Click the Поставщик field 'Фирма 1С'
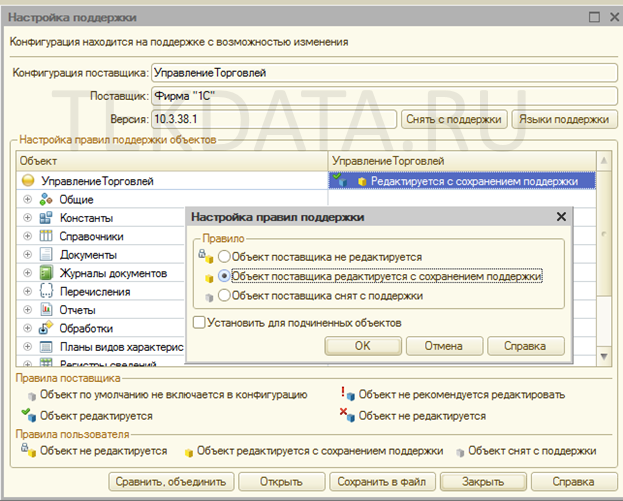Image resolution: width=623 pixels, height=501 pixels. [384, 96]
